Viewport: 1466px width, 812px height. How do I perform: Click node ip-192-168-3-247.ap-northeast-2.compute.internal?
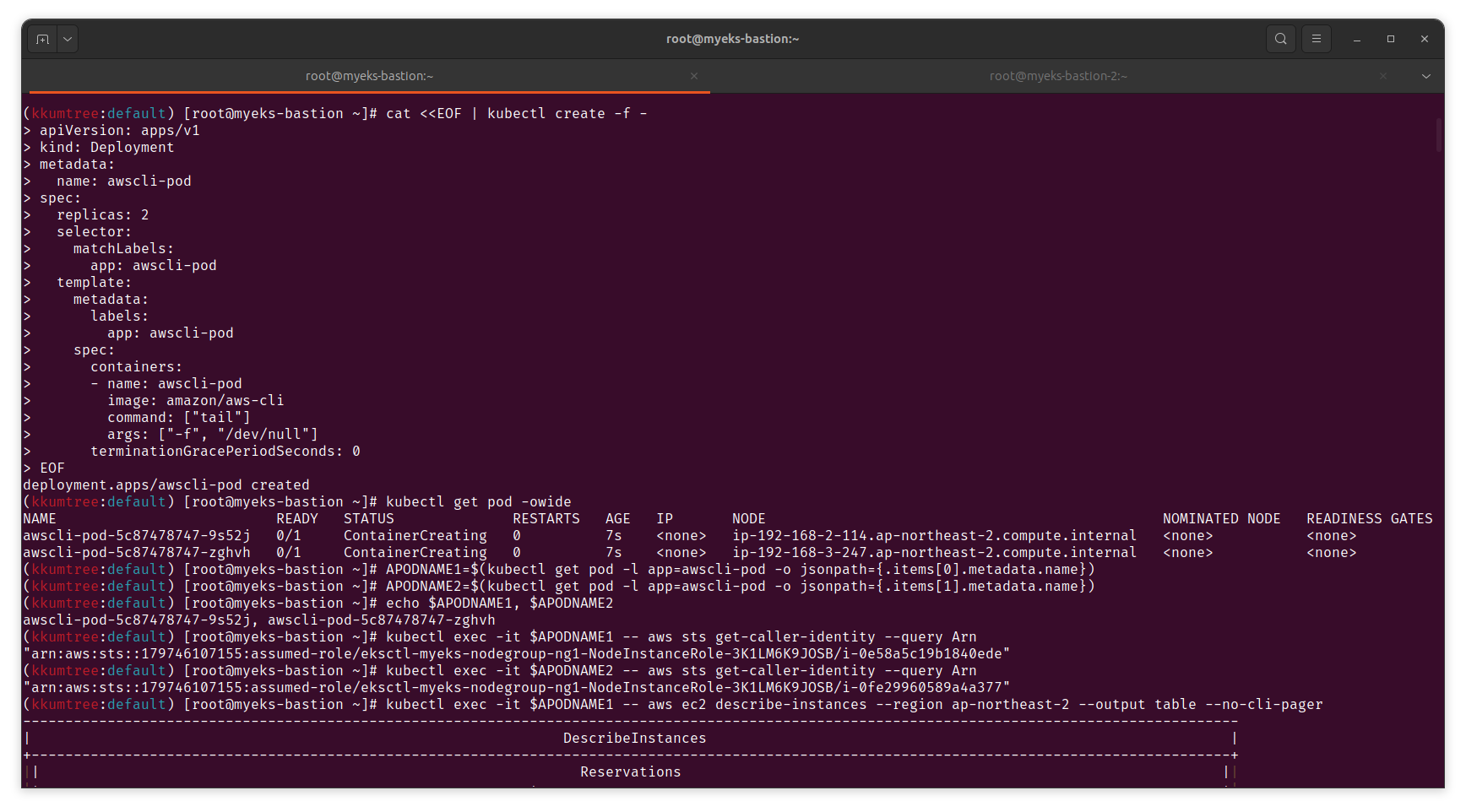[x=934, y=552]
